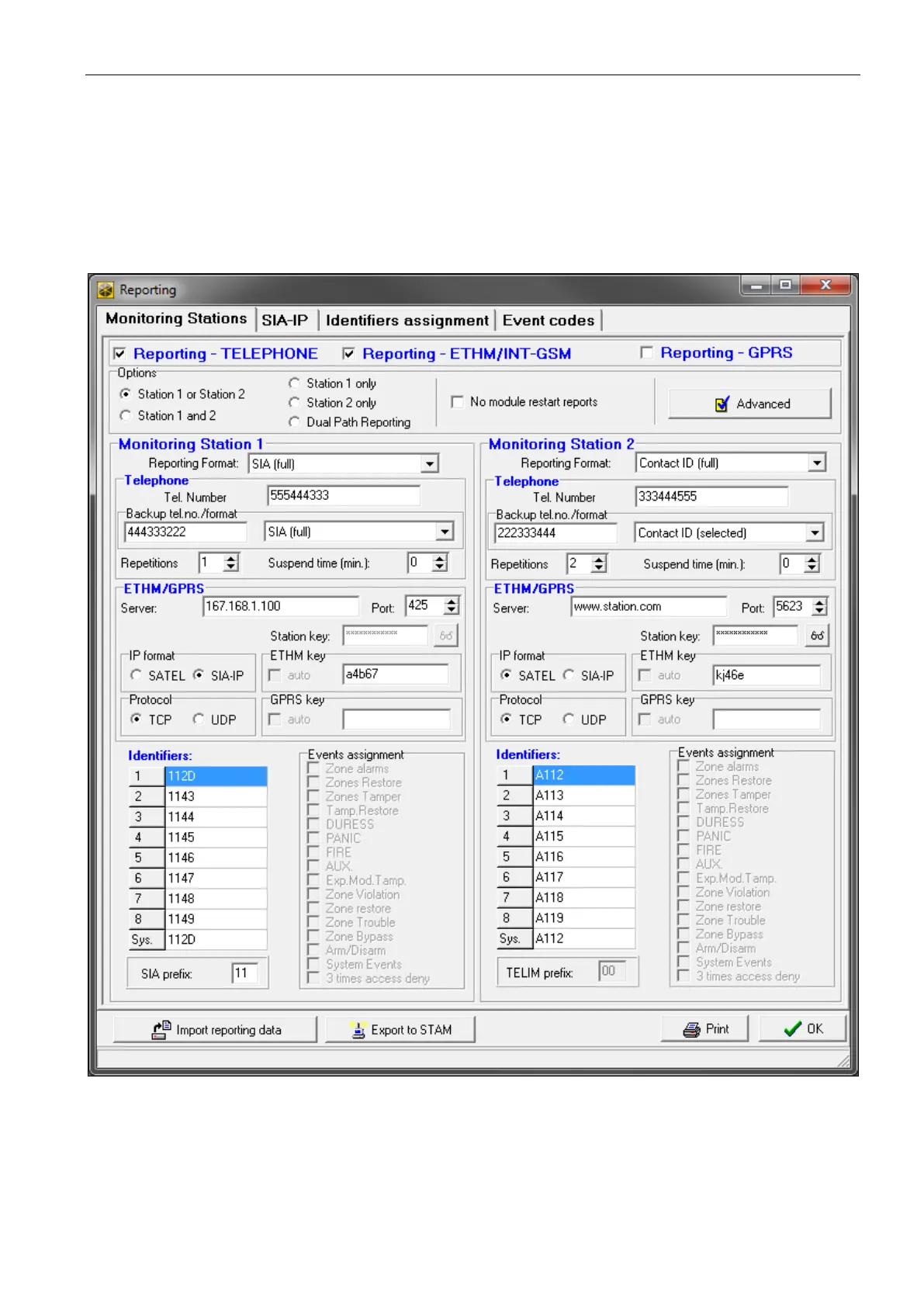
Task: Open Station 1 Reporting Format dropdown
Action: pyautogui.click(x=430, y=464)
